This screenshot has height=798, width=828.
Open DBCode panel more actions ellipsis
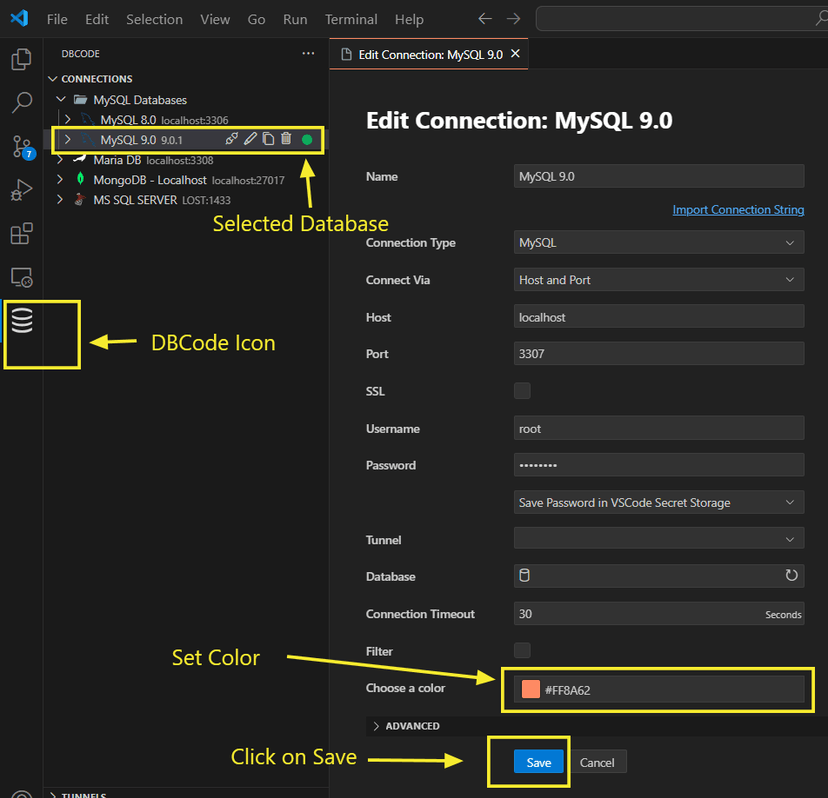[308, 53]
